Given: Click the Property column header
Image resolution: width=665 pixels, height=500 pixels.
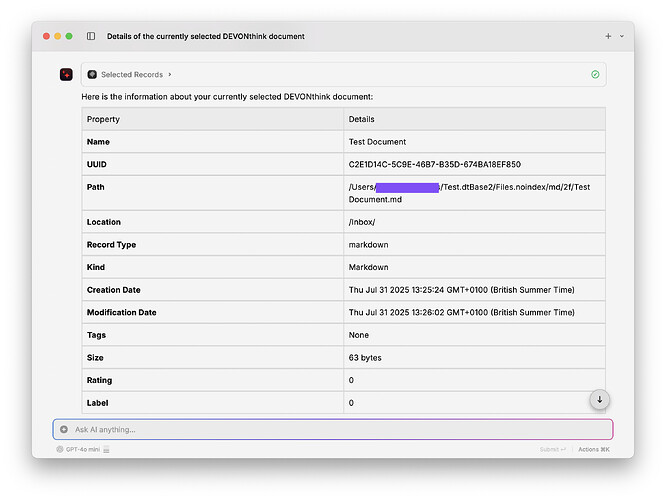Looking at the screenshot, I should coord(103,119).
